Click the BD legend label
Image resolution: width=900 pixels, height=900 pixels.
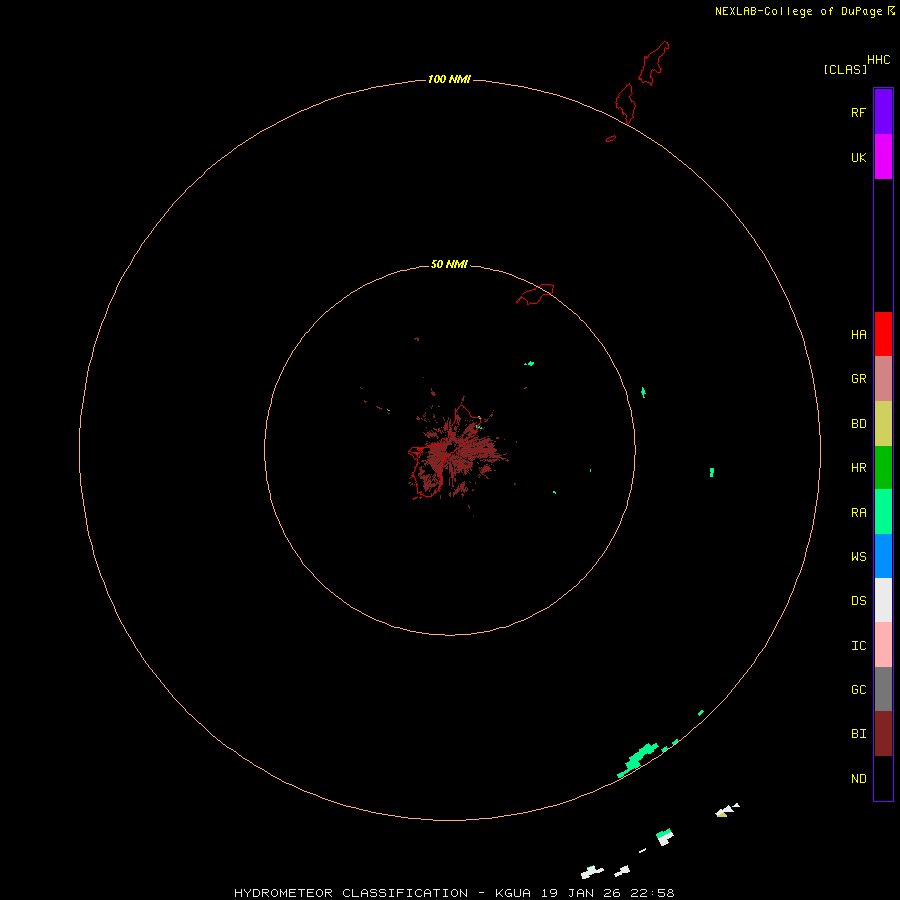[858, 424]
